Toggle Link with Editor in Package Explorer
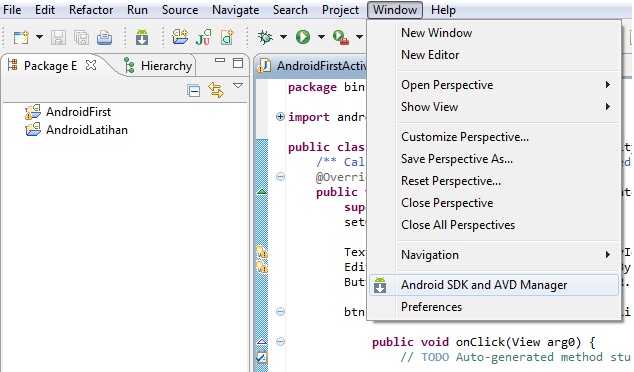 click(216, 90)
